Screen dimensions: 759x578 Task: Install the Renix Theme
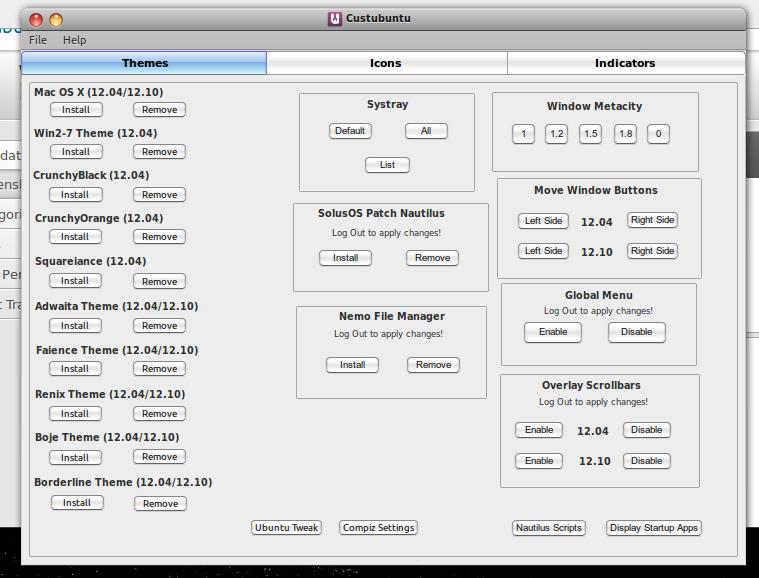click(x=75, y=414)
